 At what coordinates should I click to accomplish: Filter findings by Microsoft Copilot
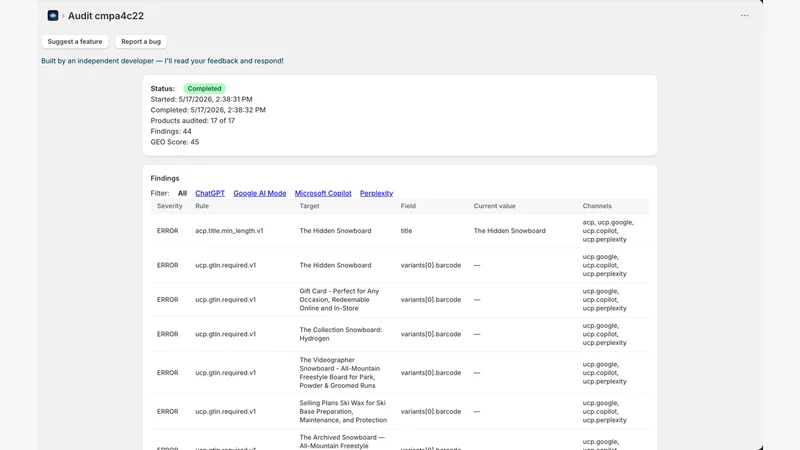[323, 193]
